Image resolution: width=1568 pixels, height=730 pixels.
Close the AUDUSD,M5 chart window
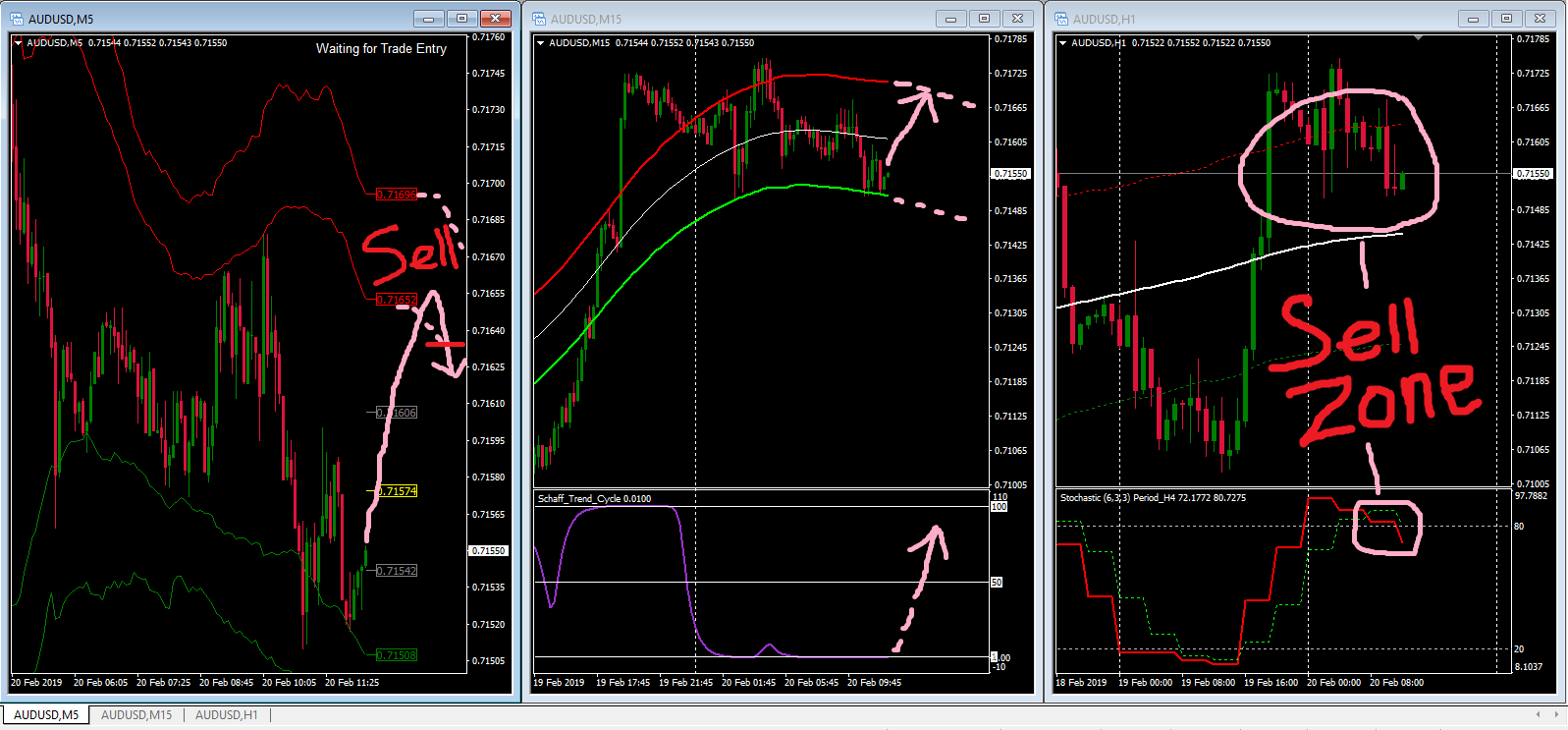(x=496, y=19)
